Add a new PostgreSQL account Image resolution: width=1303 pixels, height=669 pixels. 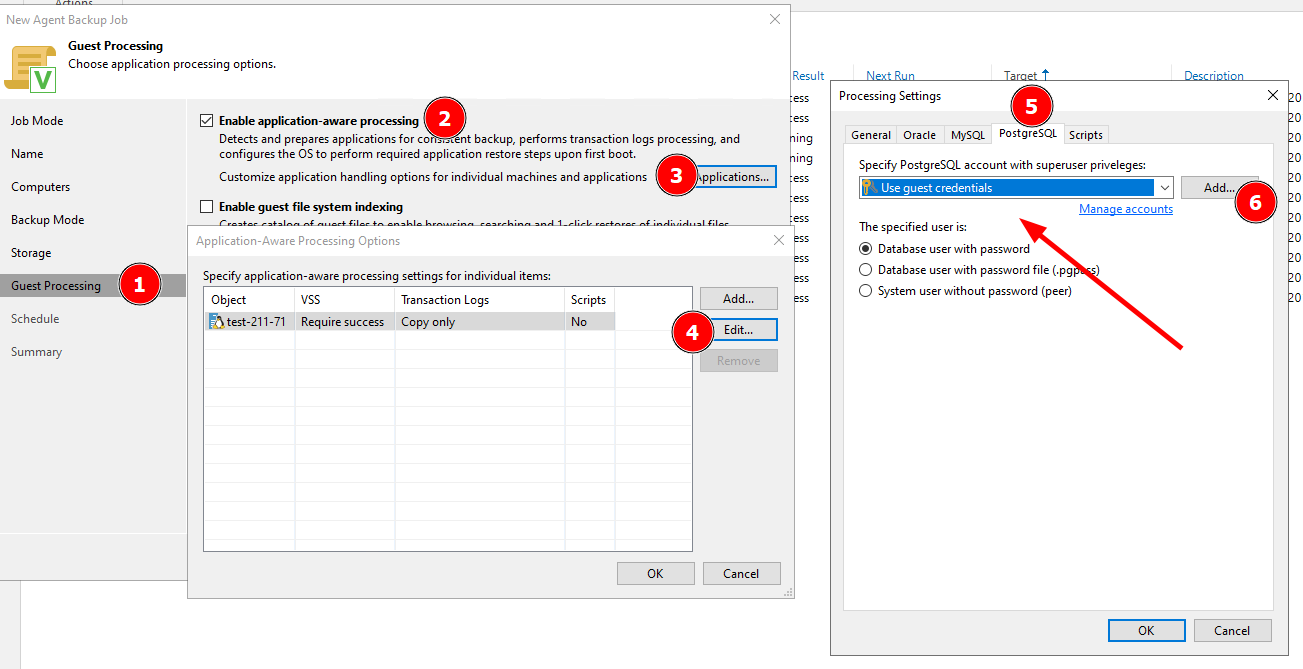pyautogui.click(x=1218, y=187)
